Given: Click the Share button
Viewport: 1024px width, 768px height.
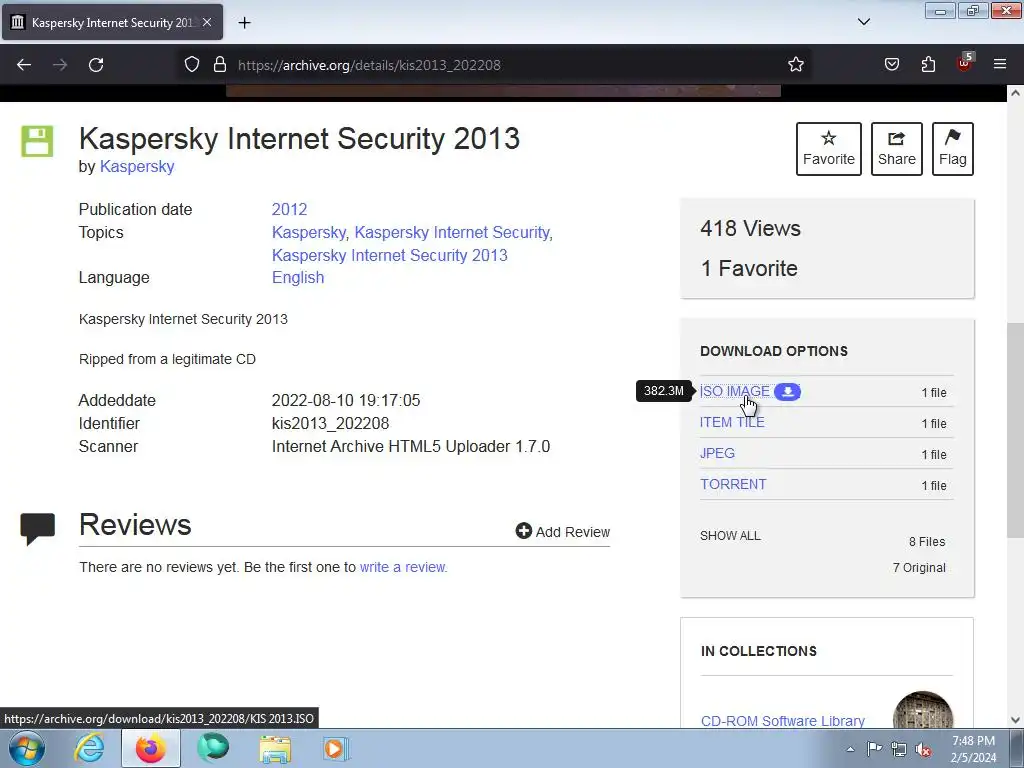Looking at the screenshot, I should click(x=897, y=149).
